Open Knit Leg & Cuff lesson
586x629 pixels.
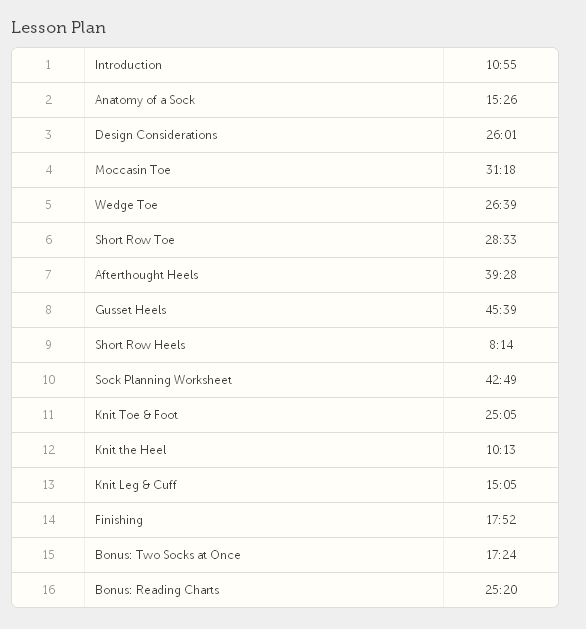(285, 485)
